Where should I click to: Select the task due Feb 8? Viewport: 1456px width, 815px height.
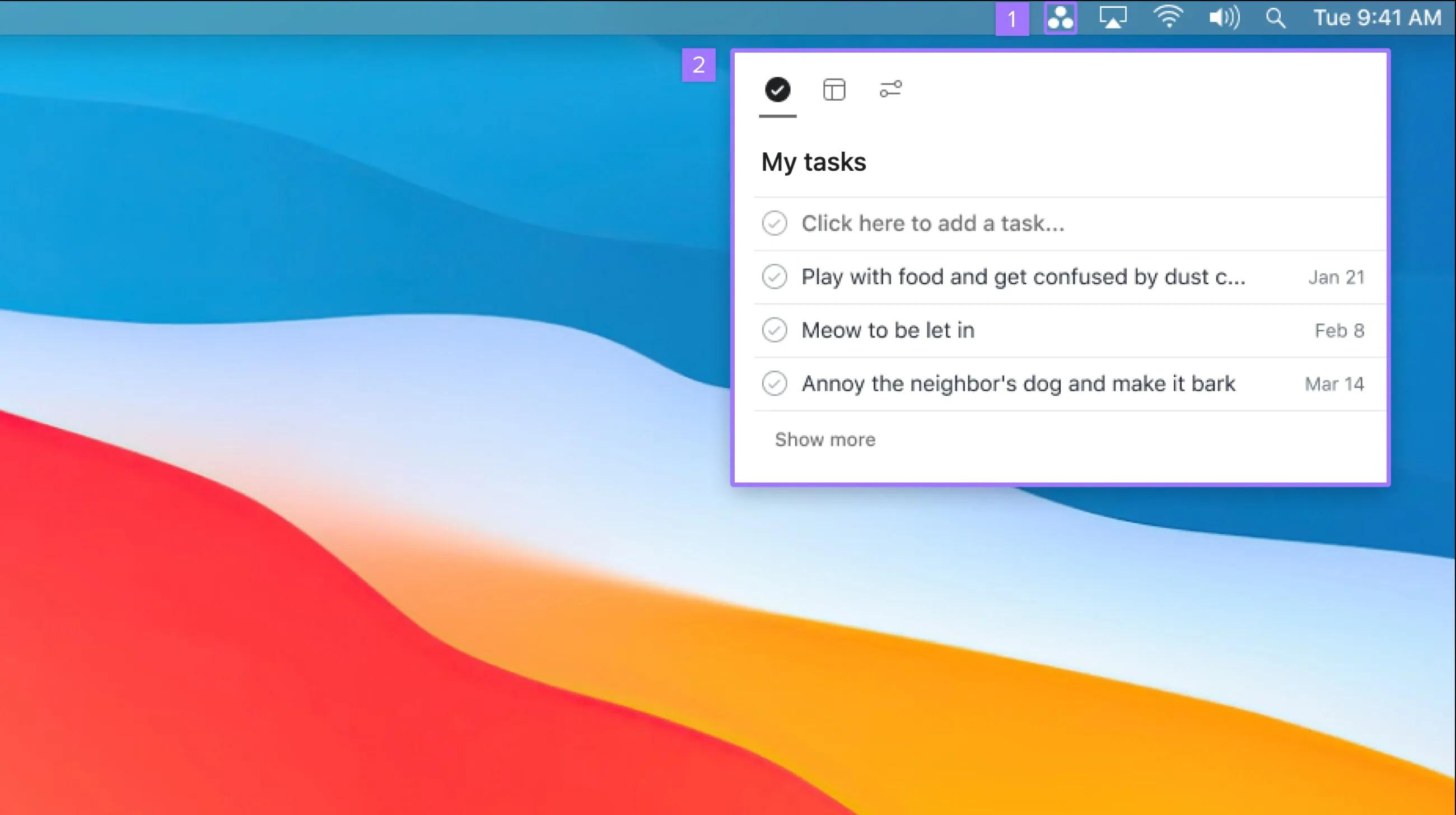[x=888, y=330]
